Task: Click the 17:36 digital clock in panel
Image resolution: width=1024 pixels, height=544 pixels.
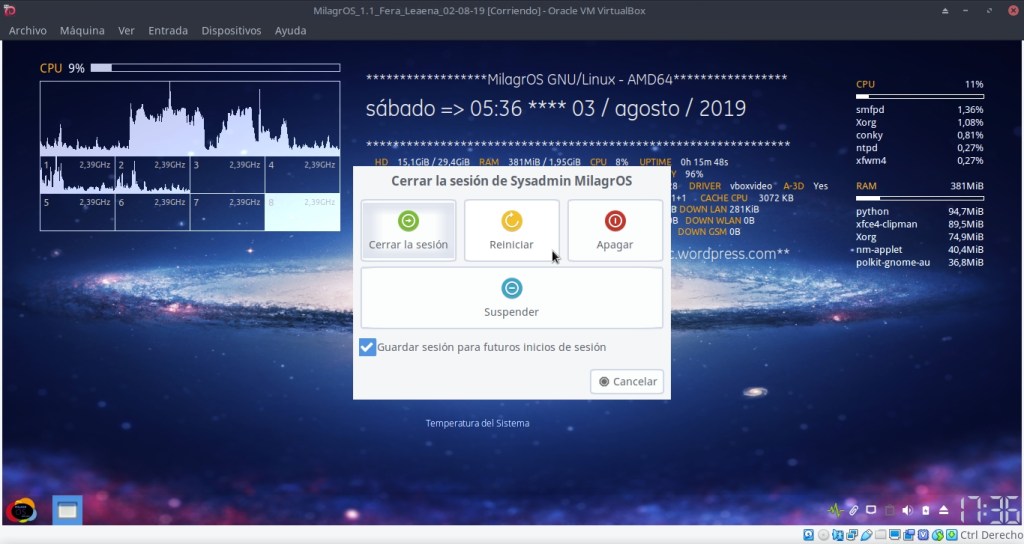Action: (988, 509)
